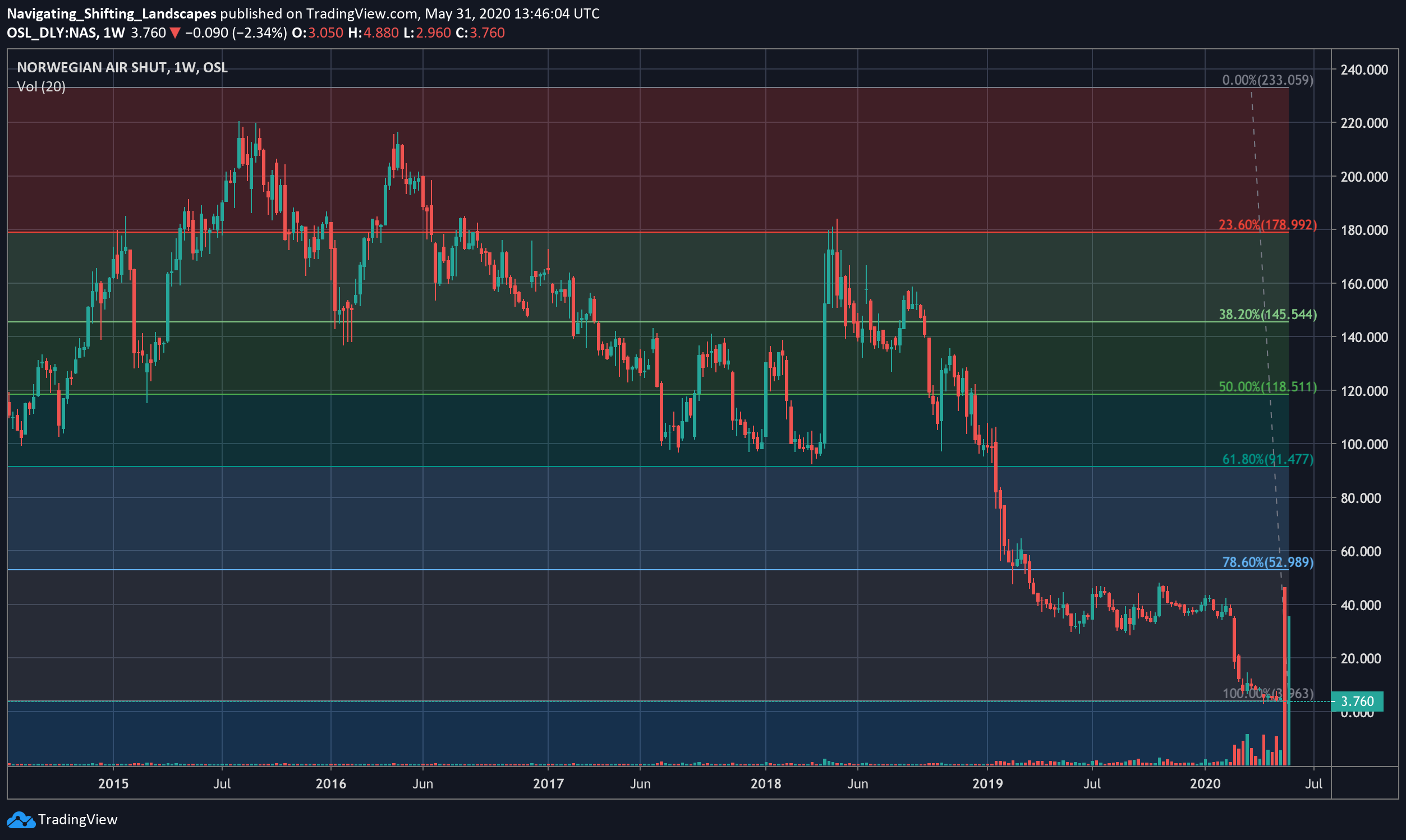Click the L:2.960 low price value

tap(427, 33)
